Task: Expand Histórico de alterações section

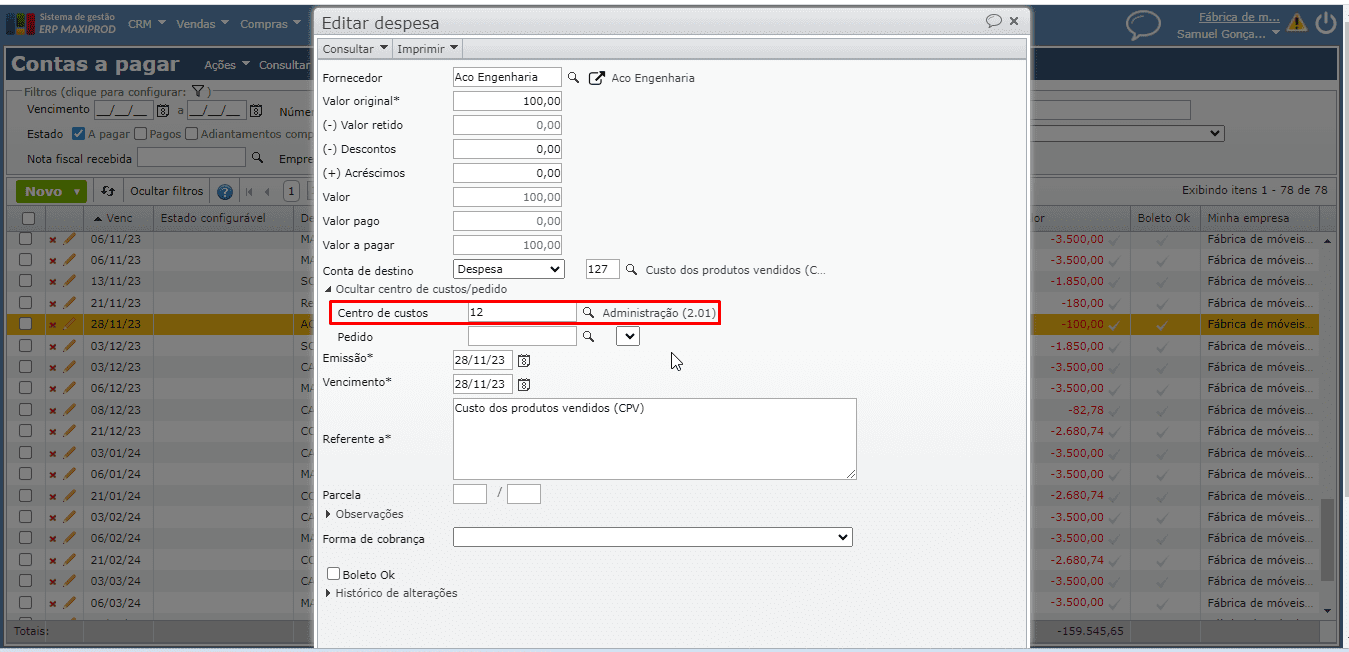Action: (392, 593)
